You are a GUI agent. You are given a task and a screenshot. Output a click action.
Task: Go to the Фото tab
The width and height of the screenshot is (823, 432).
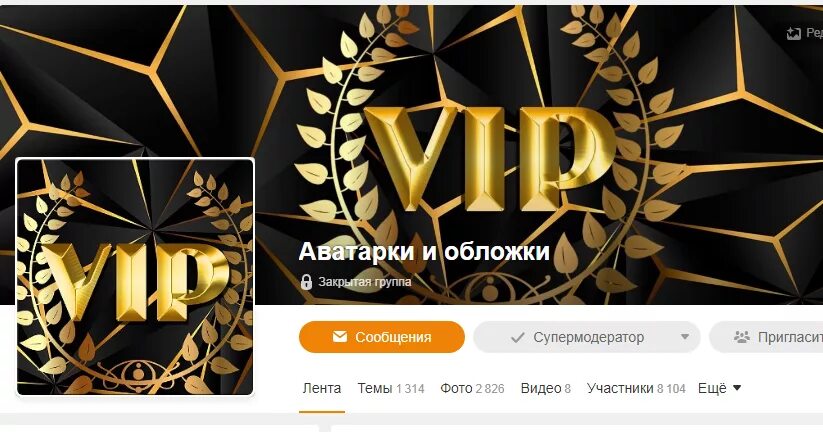point(472,388)
